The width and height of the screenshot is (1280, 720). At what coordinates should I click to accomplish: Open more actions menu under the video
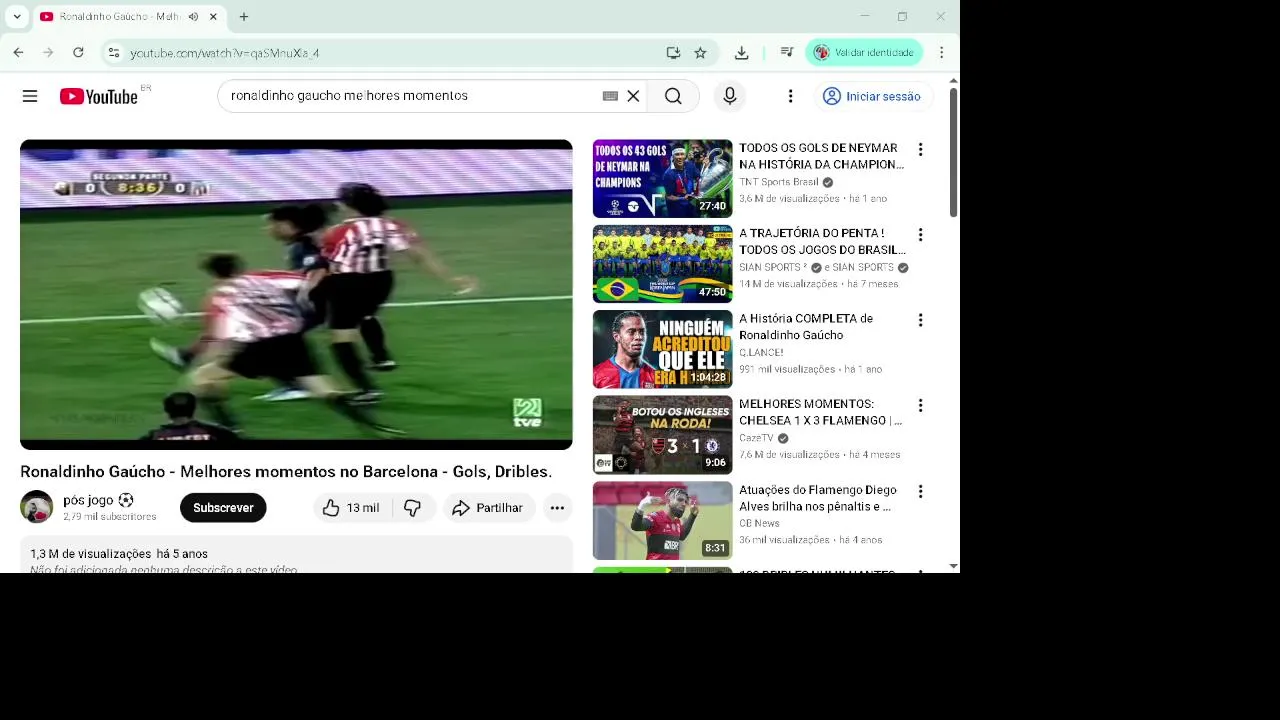point(557,508)
